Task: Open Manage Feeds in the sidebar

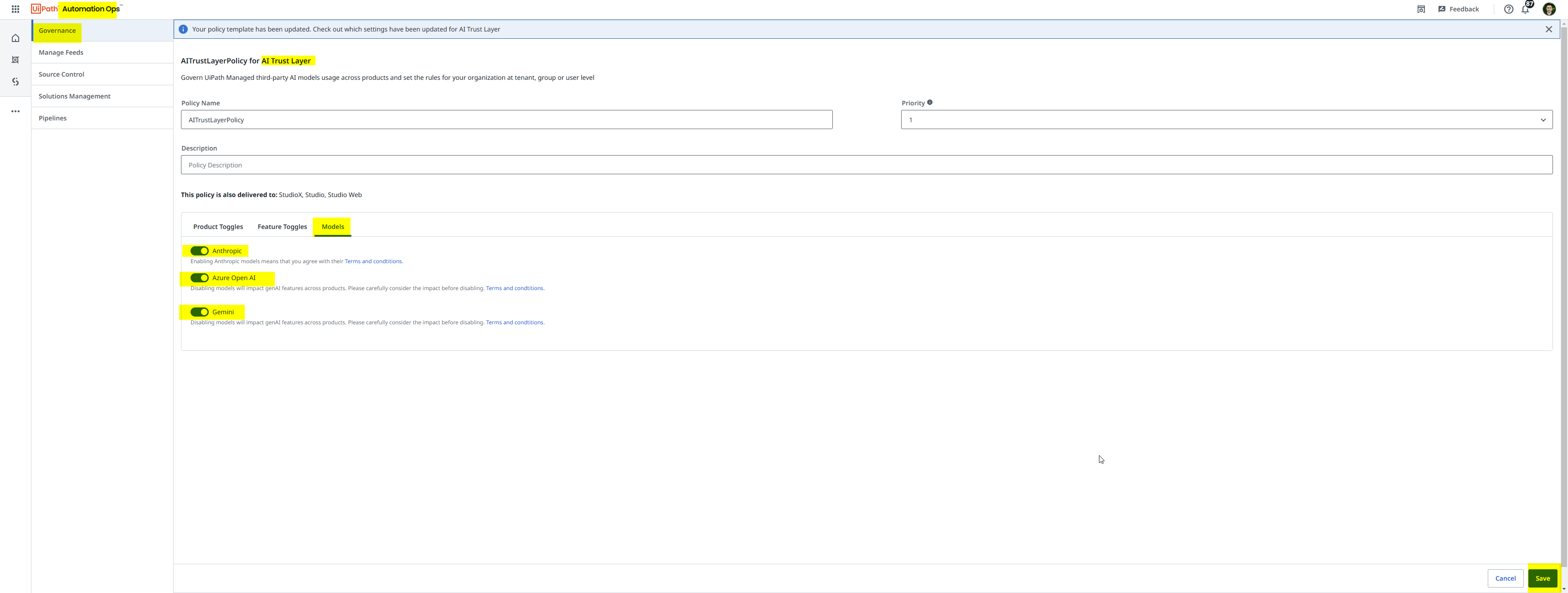Action: (102, 52)
